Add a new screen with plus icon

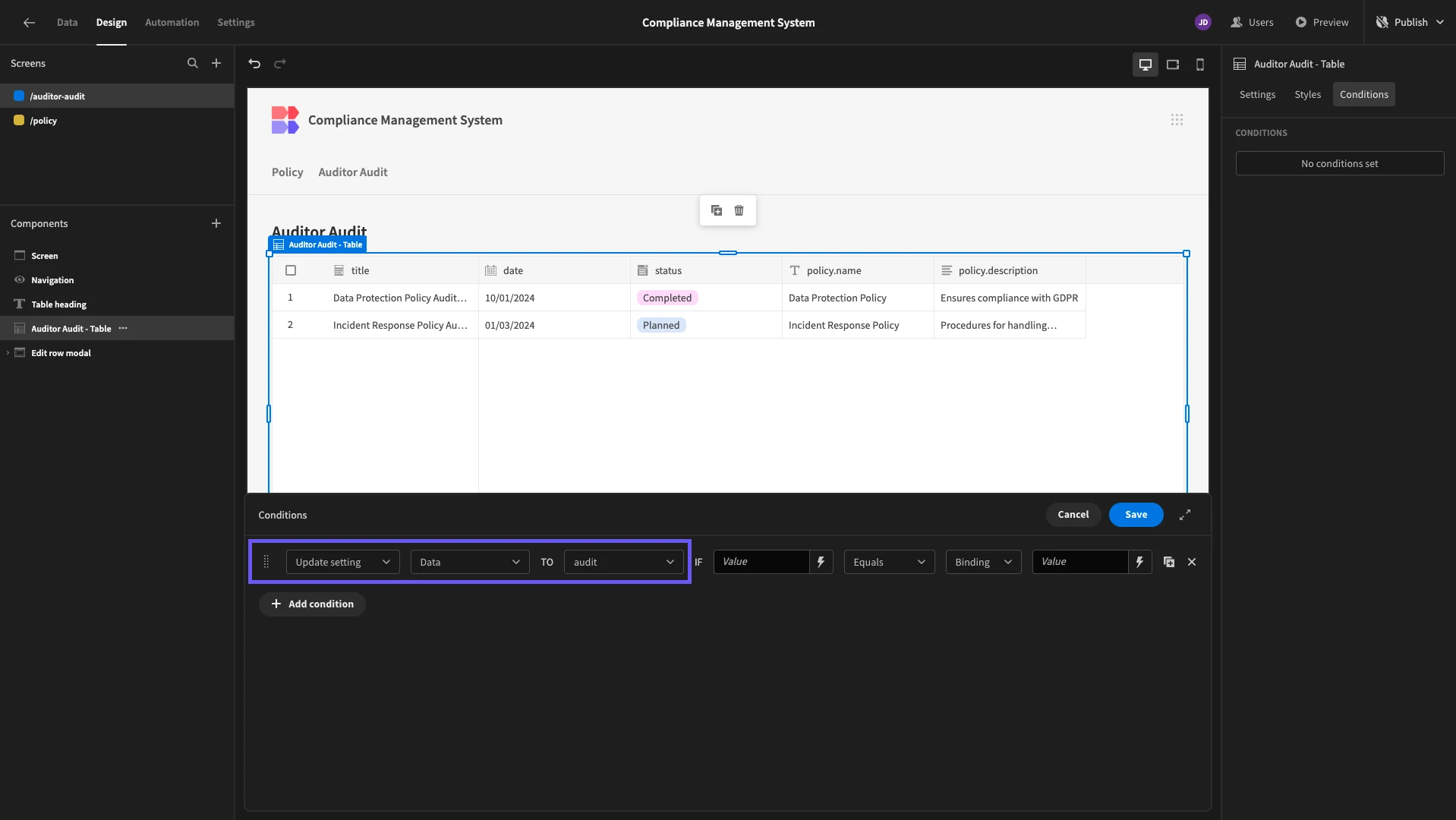click(216, 63)
